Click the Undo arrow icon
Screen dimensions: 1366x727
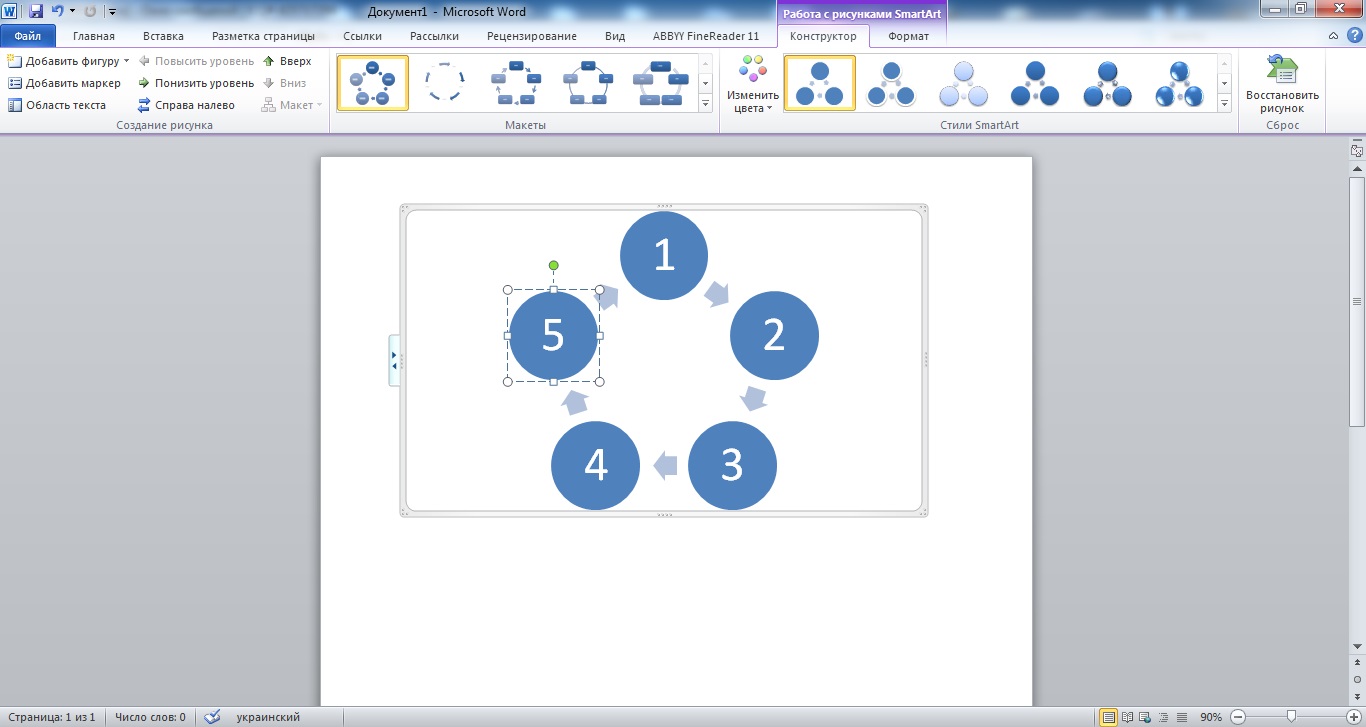tap(57, 11)
